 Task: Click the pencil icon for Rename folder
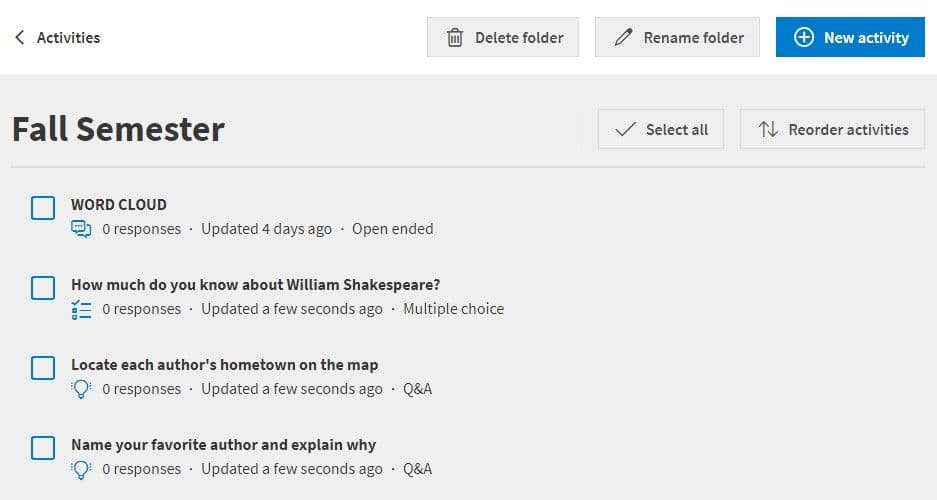coord(624,38)
